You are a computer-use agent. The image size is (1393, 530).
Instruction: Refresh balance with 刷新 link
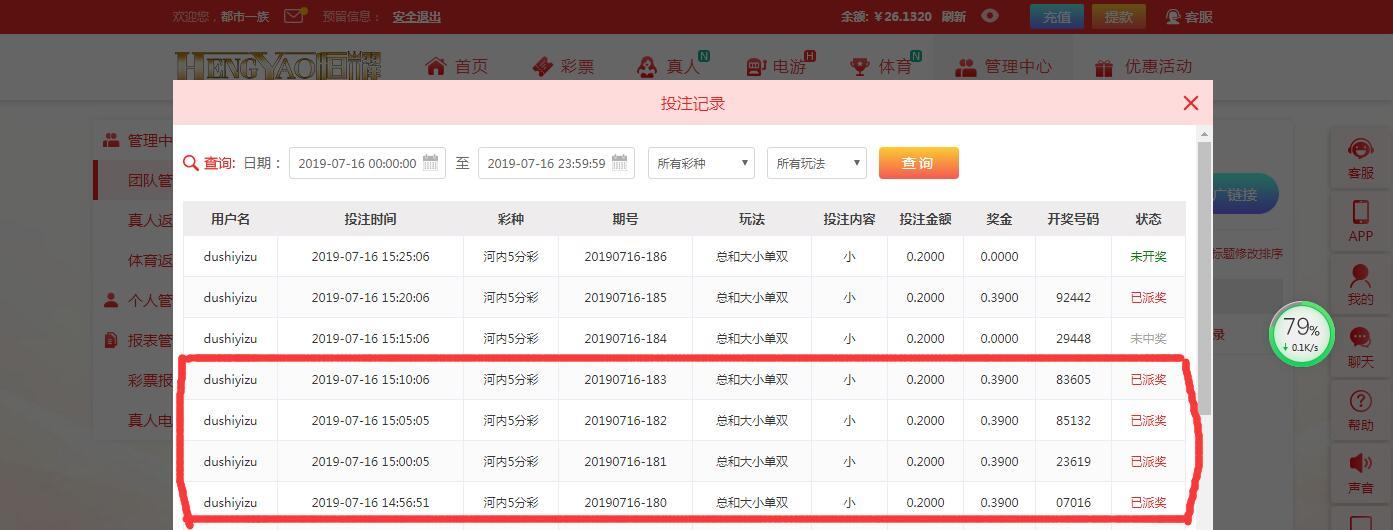[954, 16]
